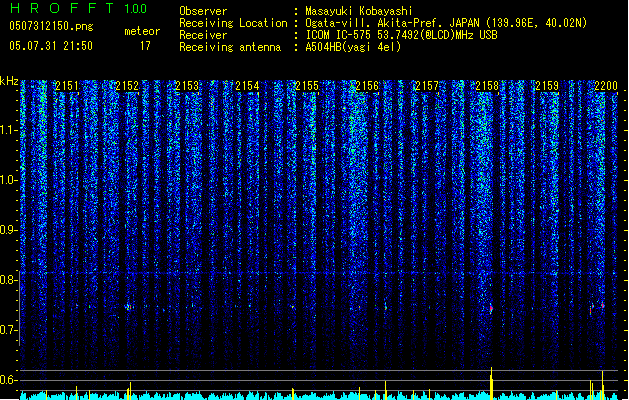629x400 pixels.
Task: Click the version number 1.0.0
Action: [x=136, y=8]
